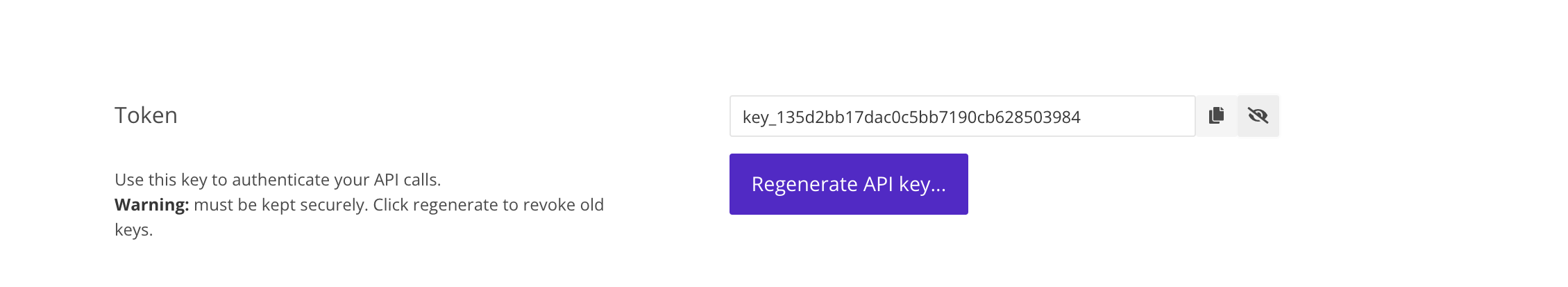The width and height of the screenshot is (1568, 287).
Task: Click the bold Warning label
Action: (151, 205)
